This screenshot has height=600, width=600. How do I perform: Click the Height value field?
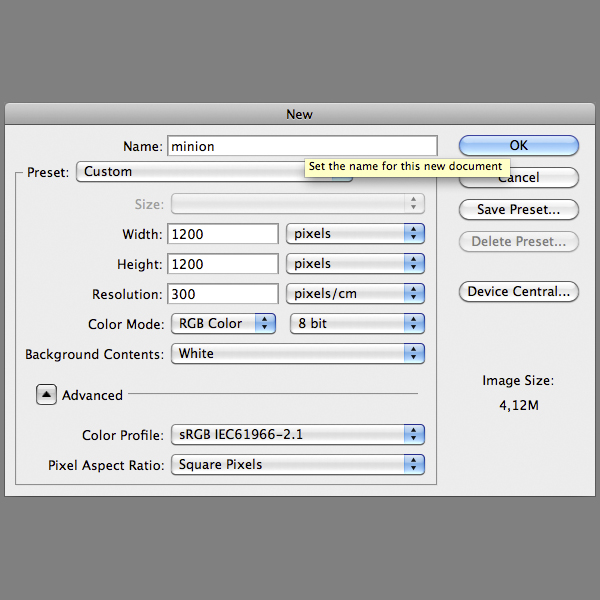point(224,264)
